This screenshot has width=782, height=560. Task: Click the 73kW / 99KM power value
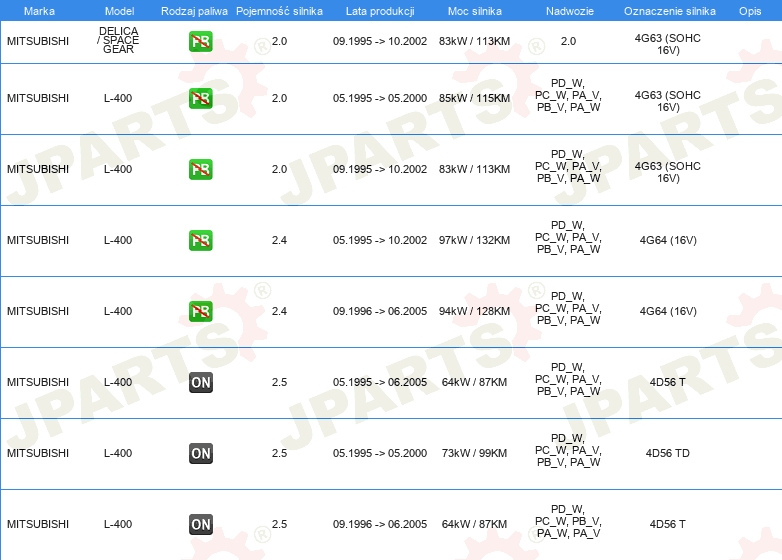pyautogui.click(x=474, y=453)
